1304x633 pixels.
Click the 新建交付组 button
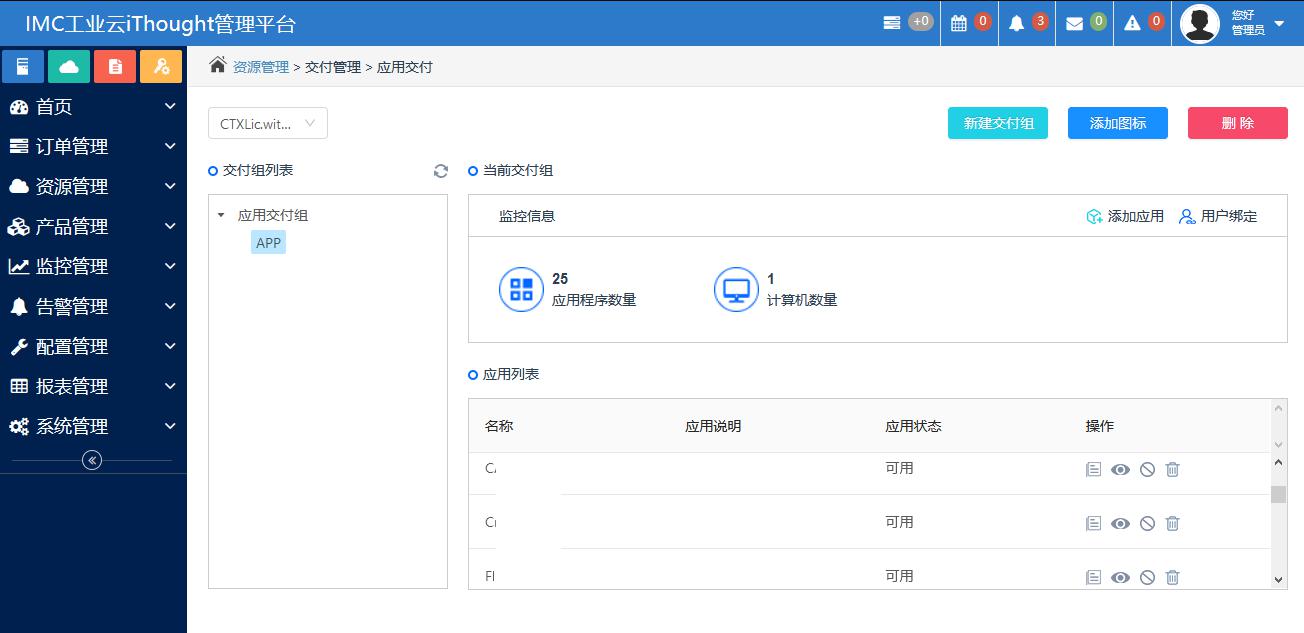click(x=998, y=123)
